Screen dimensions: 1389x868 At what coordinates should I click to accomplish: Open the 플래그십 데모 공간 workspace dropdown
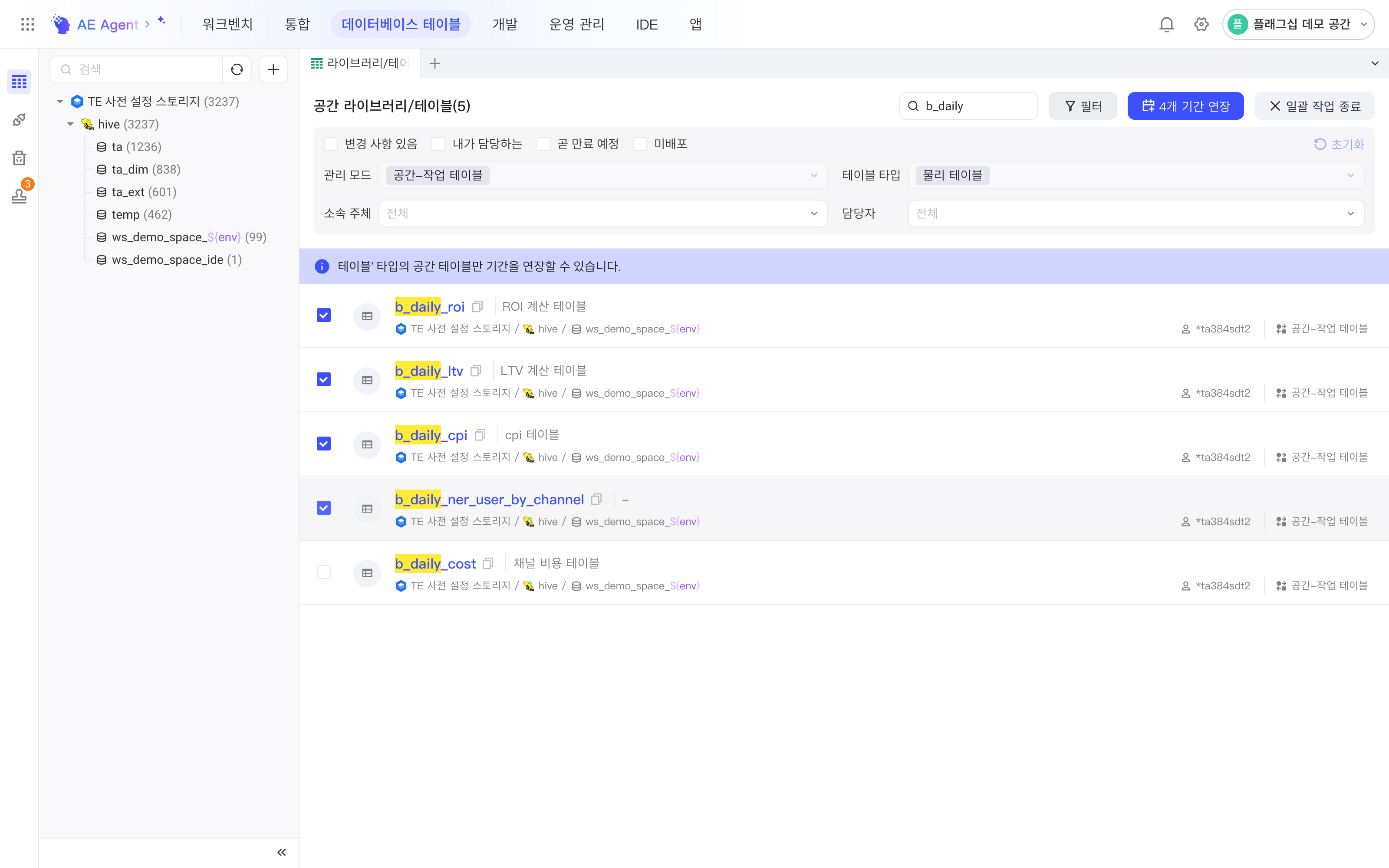tap(1298, 24)
